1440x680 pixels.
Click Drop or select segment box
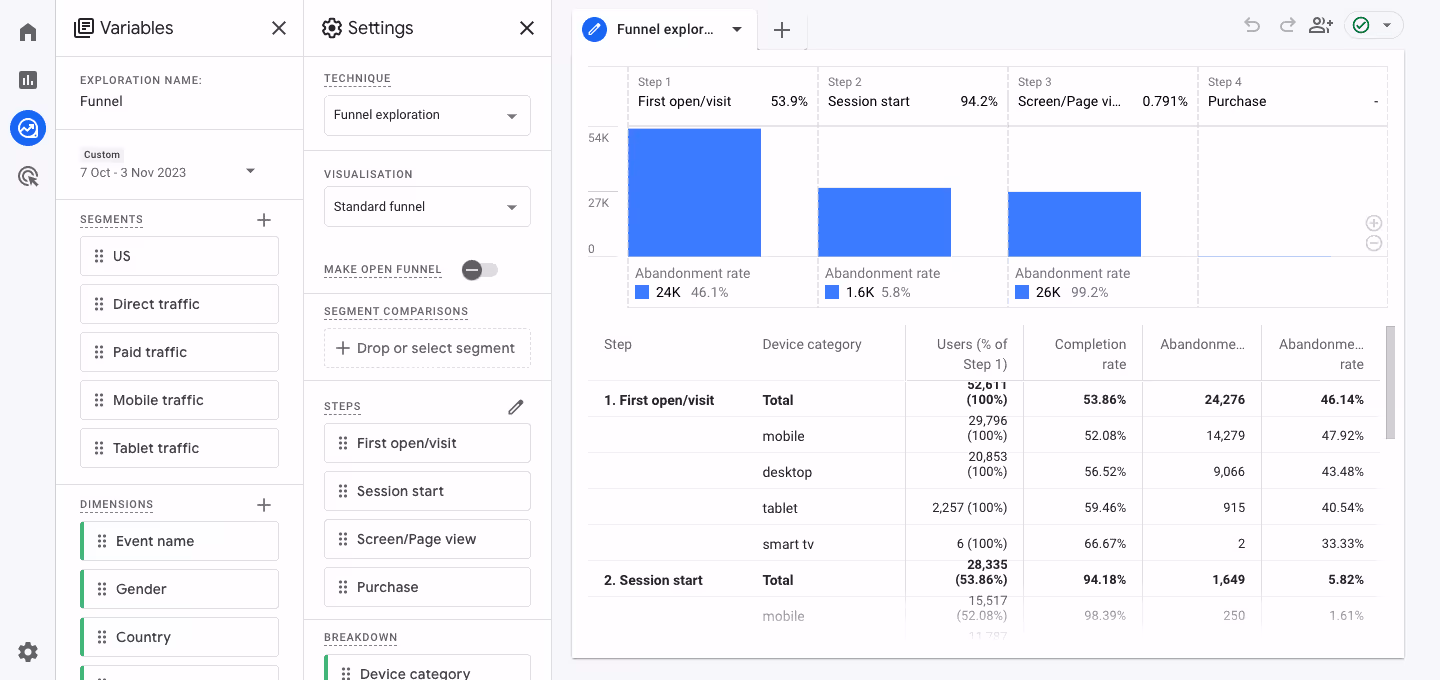tap(427, 348)
